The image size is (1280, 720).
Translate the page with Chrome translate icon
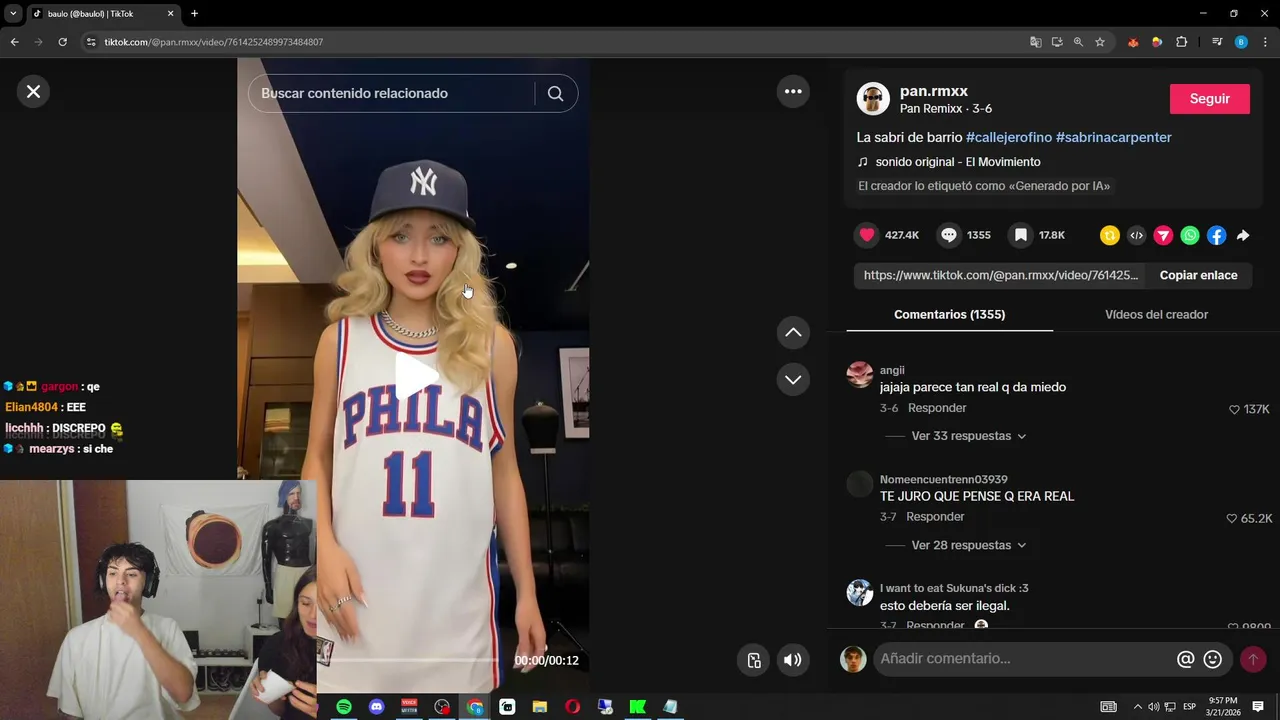1035,42
